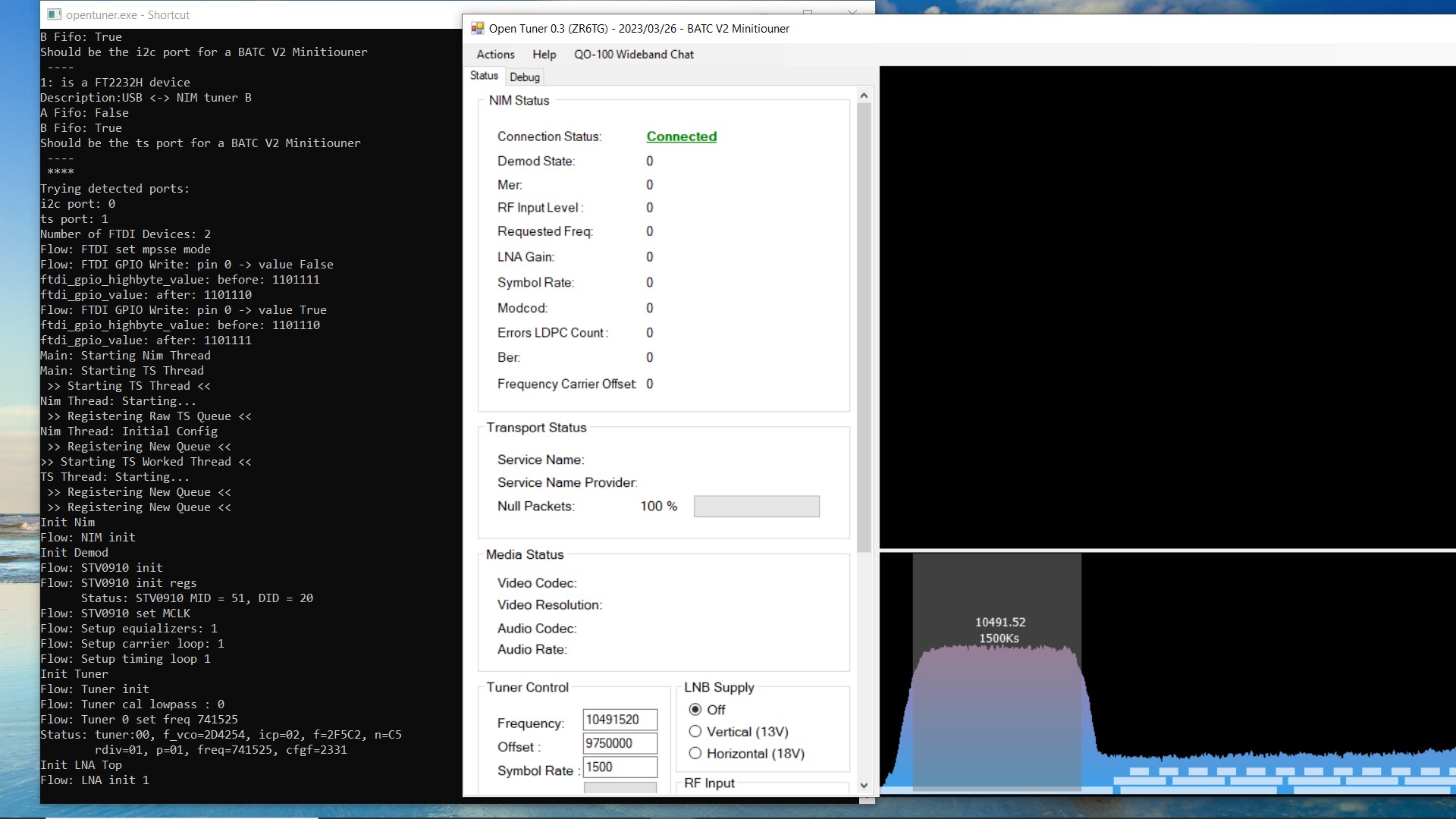Click the LNA Gain label
Screen dimensions: 1456x819
point(526,257)
